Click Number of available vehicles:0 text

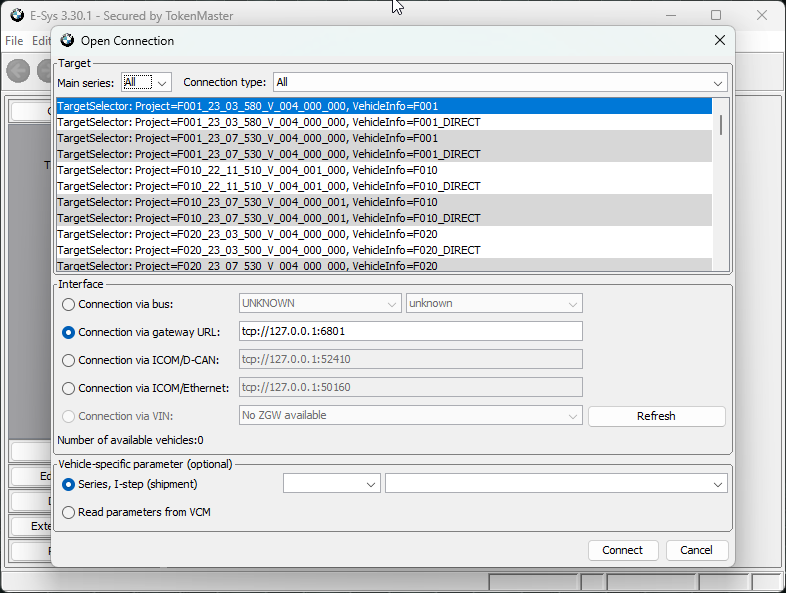130,440
